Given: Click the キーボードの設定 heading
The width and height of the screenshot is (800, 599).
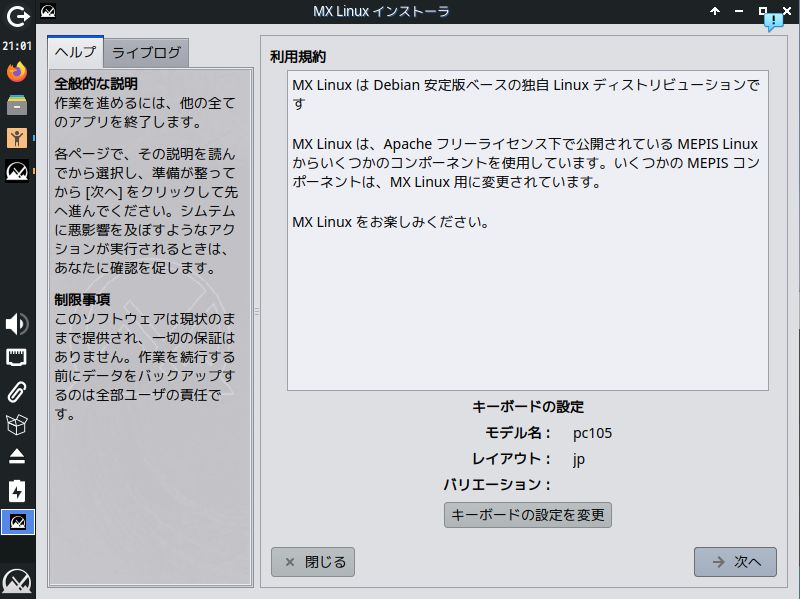Looking at the screenshot, I should point(528,407).
